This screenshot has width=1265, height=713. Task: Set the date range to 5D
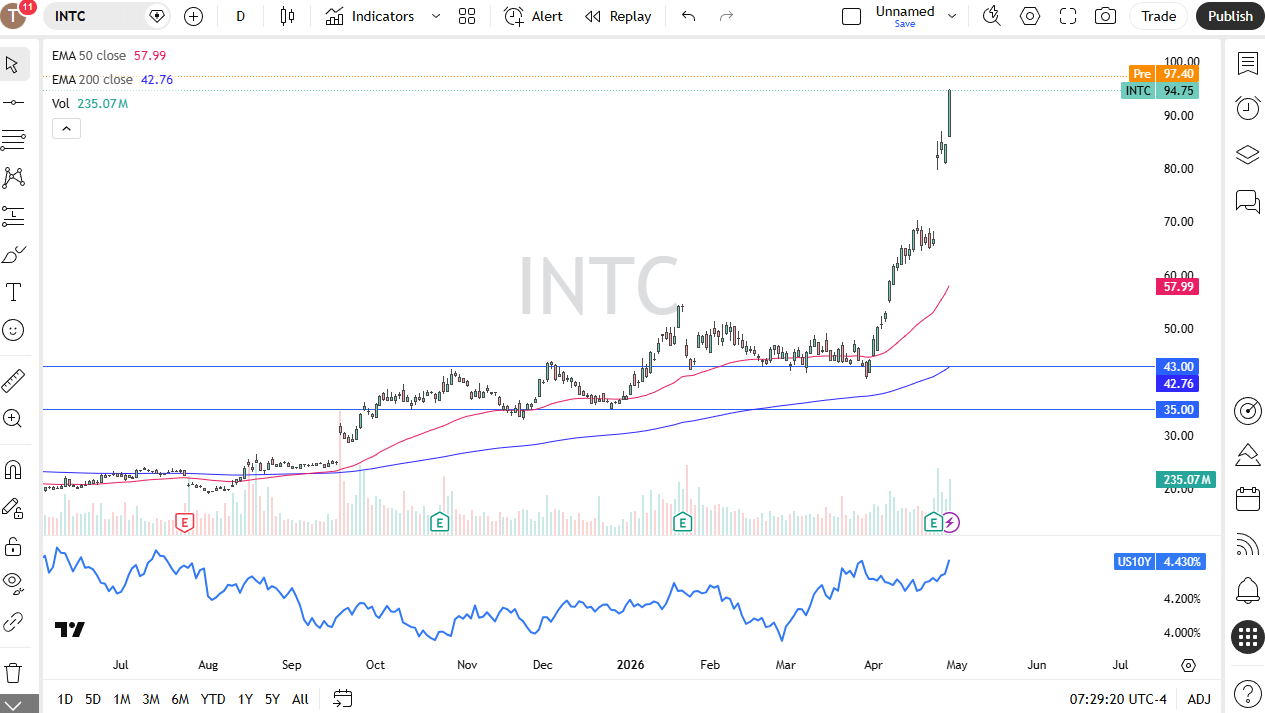(93, 699)
